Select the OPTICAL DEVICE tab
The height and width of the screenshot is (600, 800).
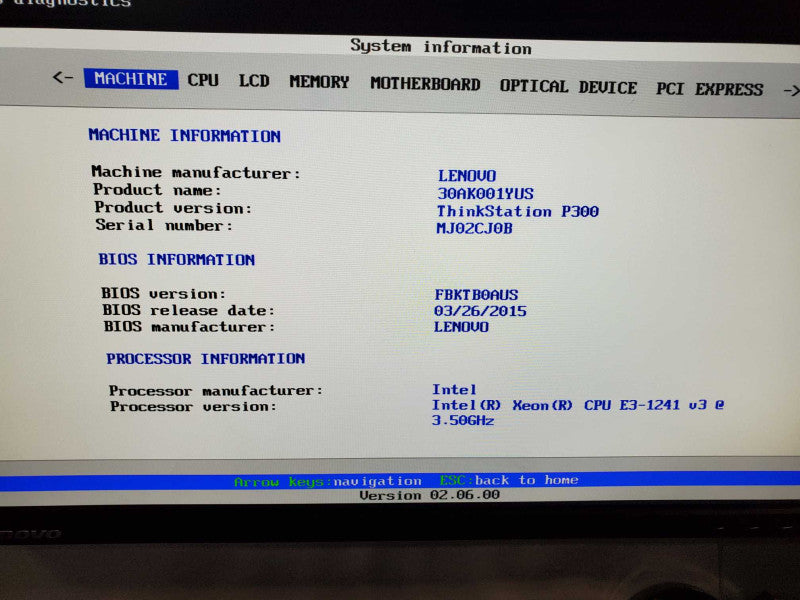pos(568,87)
